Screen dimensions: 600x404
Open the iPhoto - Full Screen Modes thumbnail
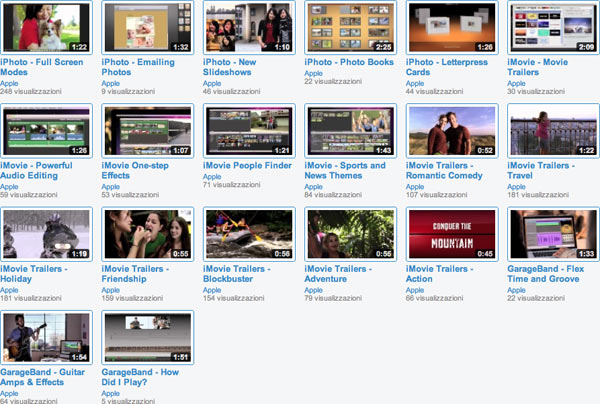(x=46, y=27)
